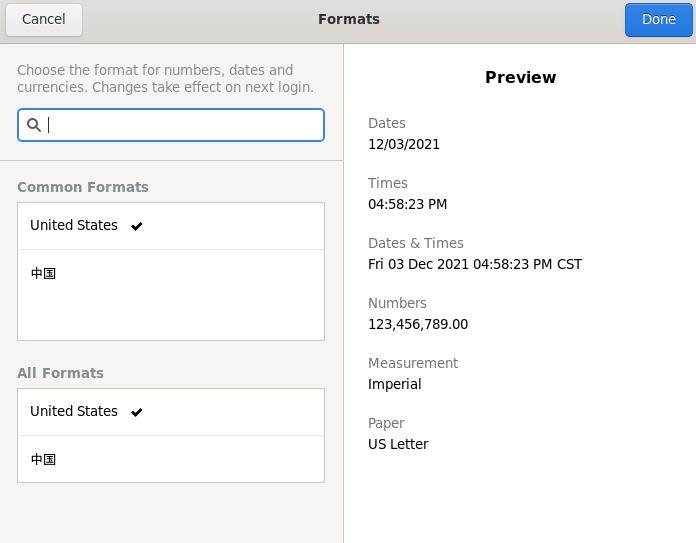696x543 pixels.
Task: Click the Imperial measurement value
Action: point(394,384)
